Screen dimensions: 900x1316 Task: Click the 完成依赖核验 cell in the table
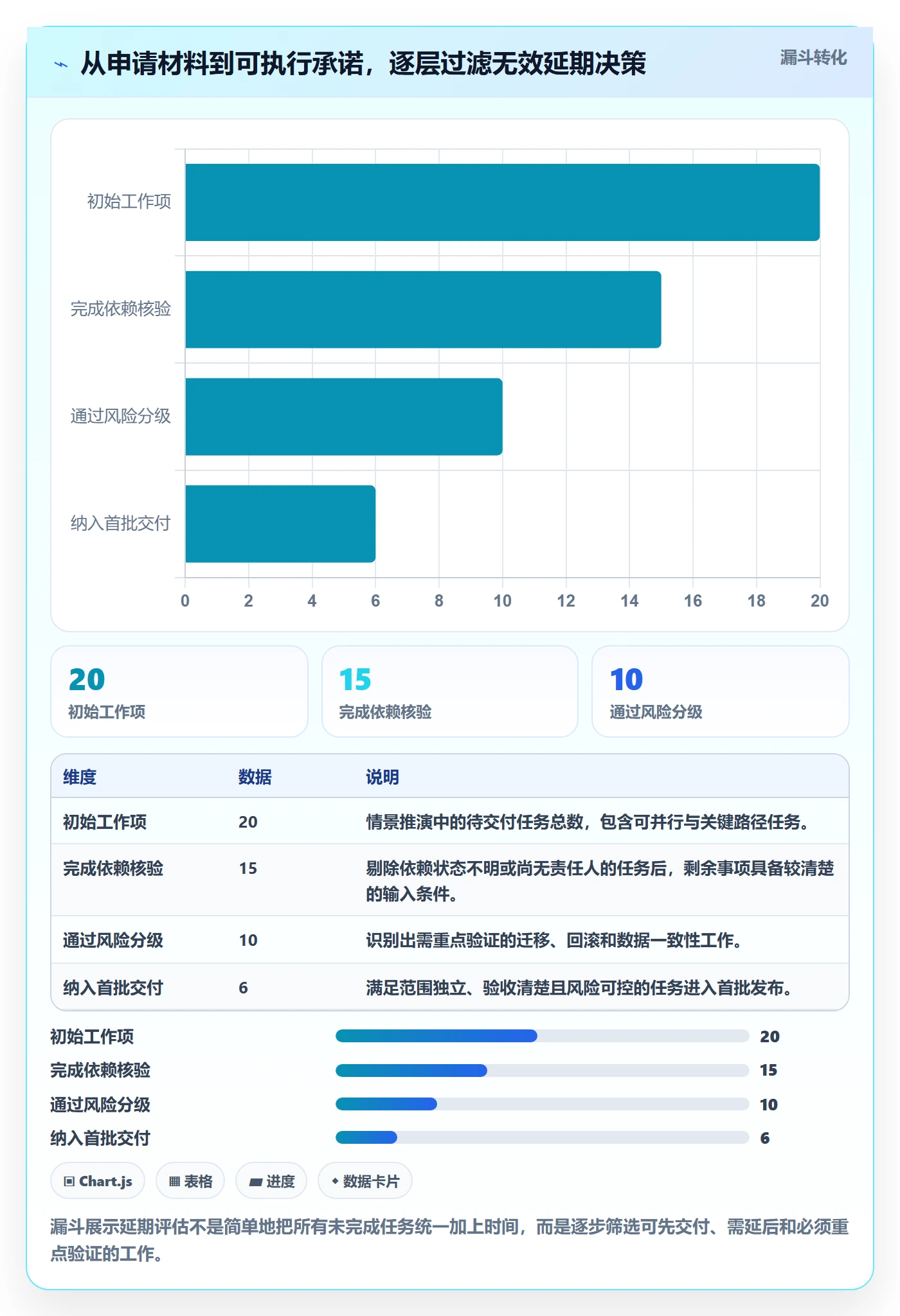(x=113, y=868)
